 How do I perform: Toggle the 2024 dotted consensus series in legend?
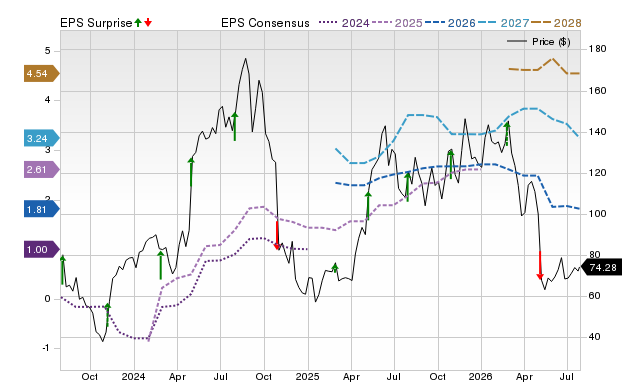344,23
